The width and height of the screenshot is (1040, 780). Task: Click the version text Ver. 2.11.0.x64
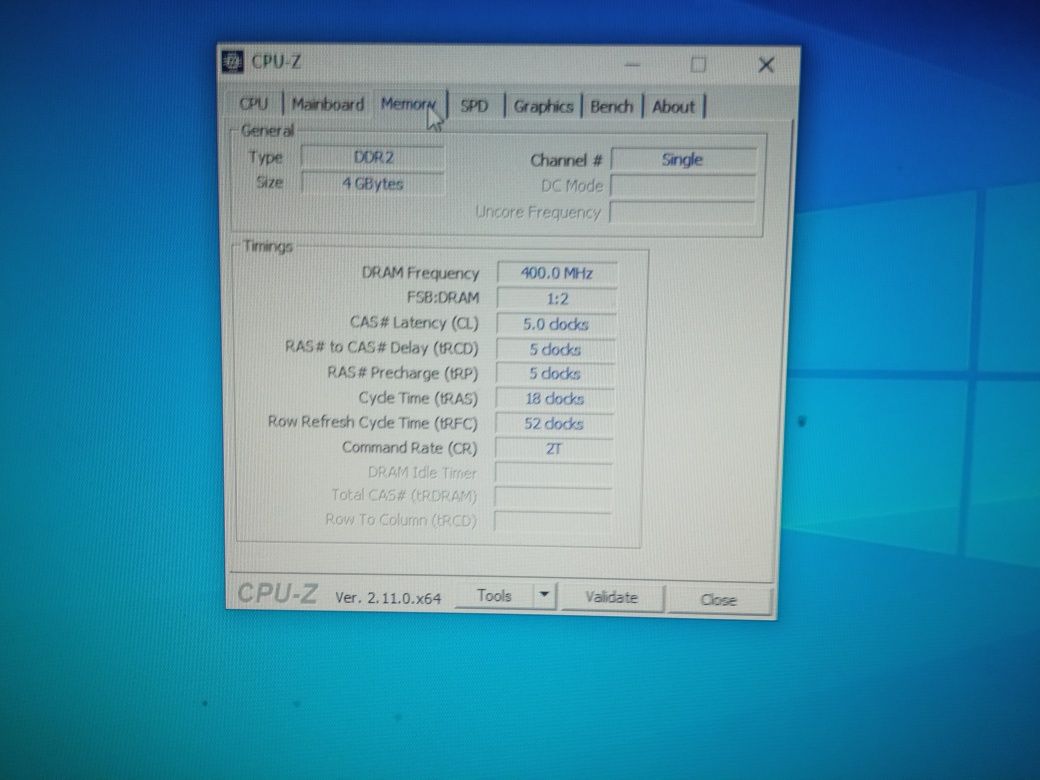[x=388, y=598]
